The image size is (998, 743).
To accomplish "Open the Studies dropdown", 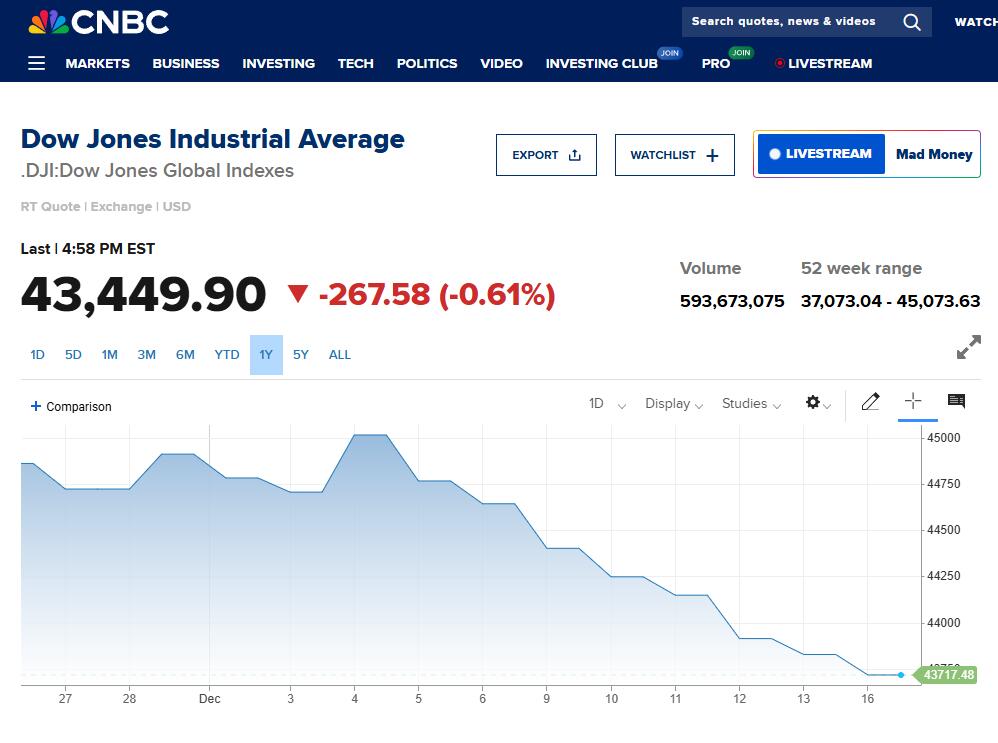I will point(752,404).
